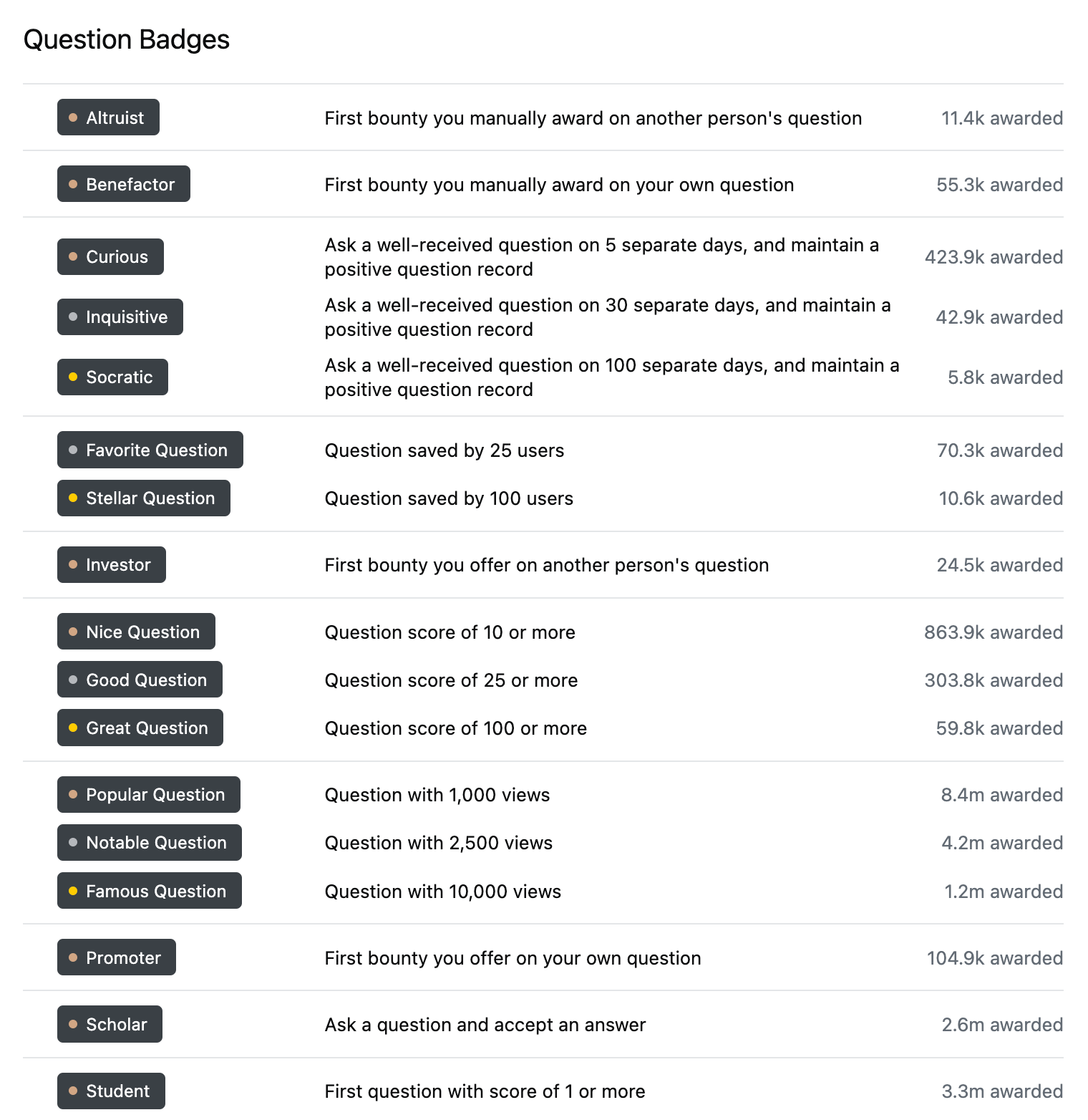This screenshot has height=1120, width=1088.
Task: Click the 11.4k awarded count for Altruist
Action: [1002, 117]
